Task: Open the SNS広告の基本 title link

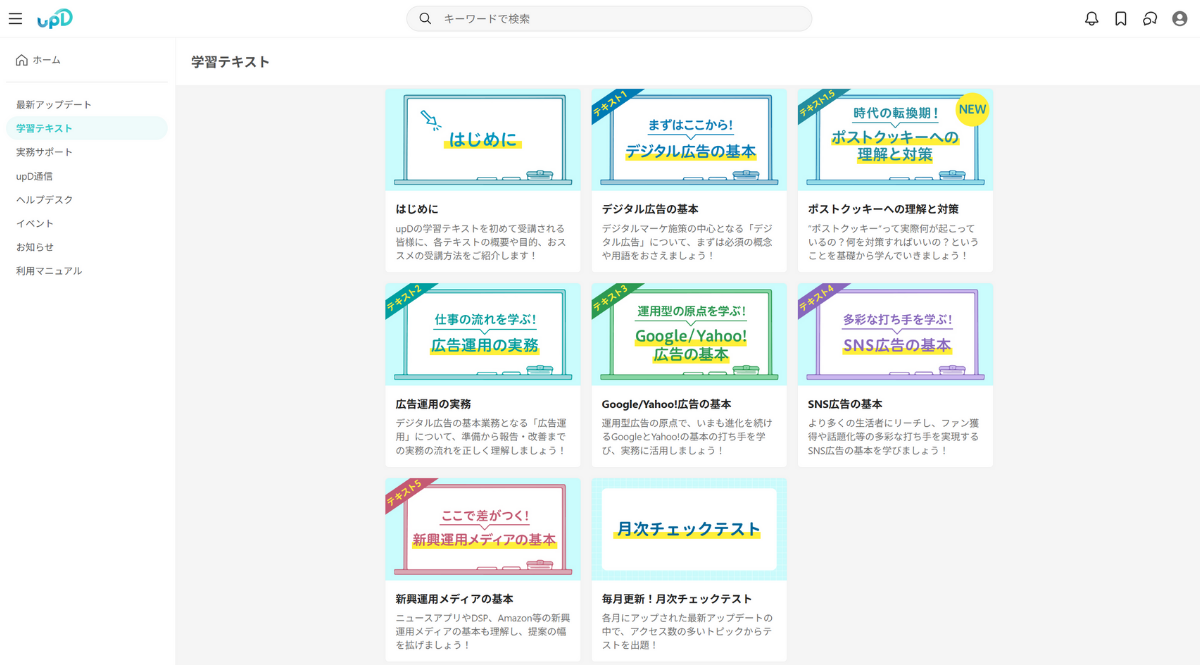Action: pos(845,405)
